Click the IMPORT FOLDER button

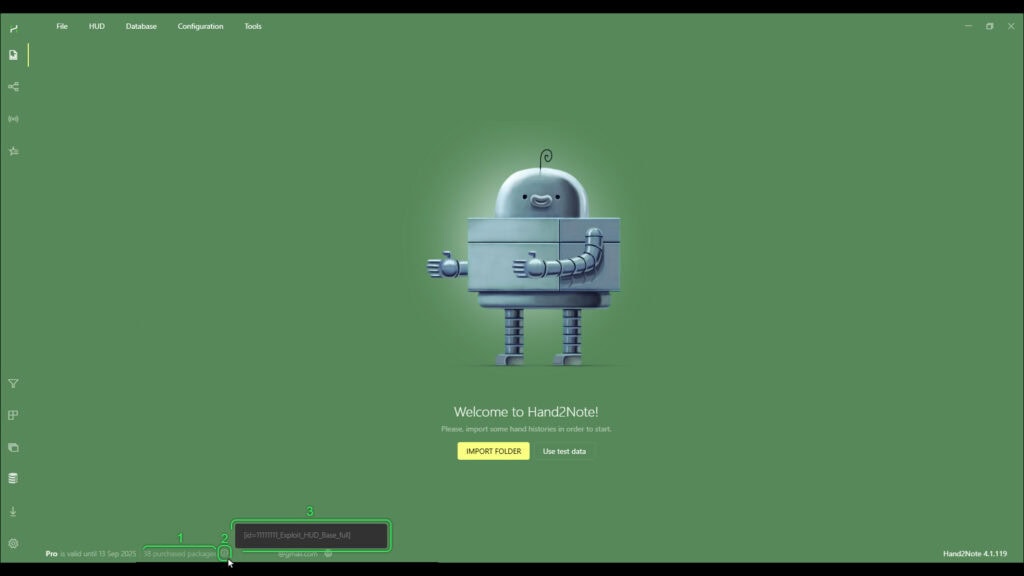(x=493, y=451)
